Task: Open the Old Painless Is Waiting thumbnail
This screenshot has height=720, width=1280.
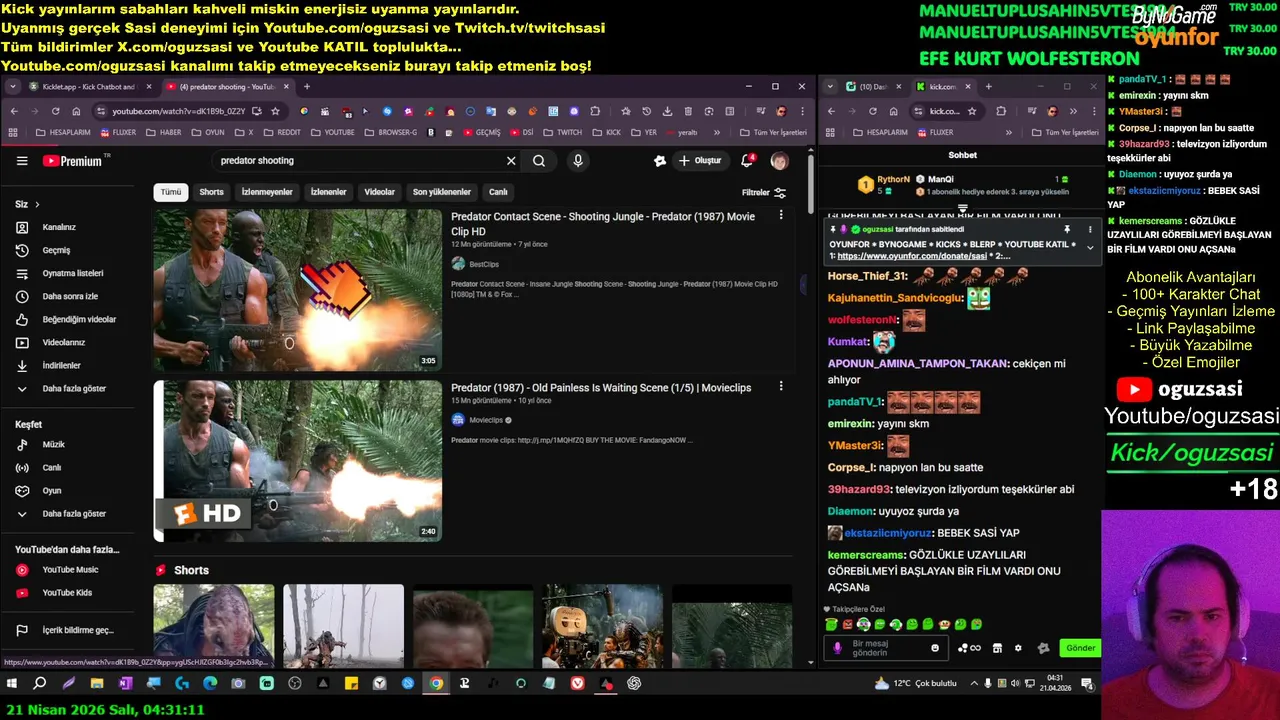Action: coord(297,461)
